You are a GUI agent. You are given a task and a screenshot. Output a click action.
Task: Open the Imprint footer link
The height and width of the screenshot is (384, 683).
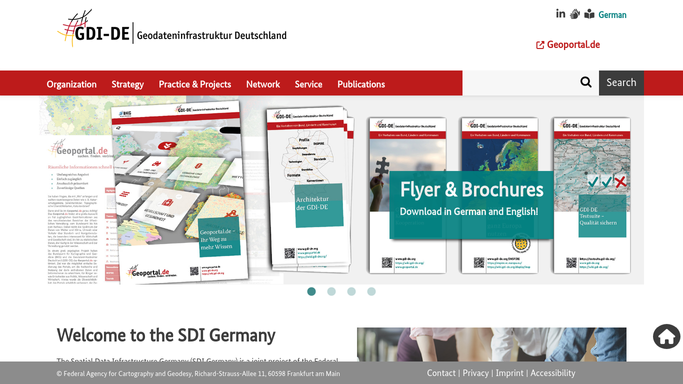pyautogui.click(x=510, y=373)
